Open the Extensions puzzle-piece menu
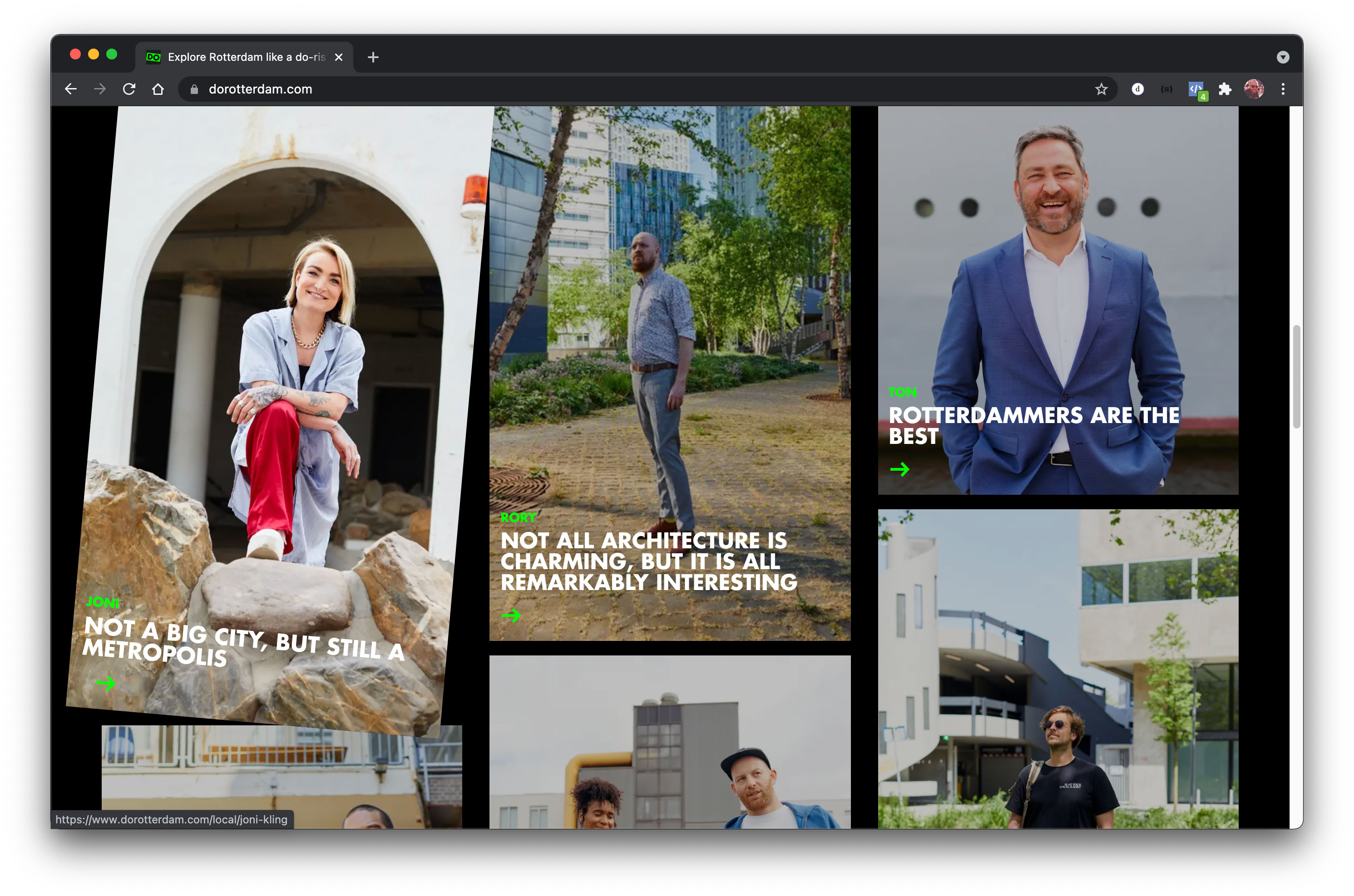The height and width of the screenshot is (896, 1354). pos(1224,89)
